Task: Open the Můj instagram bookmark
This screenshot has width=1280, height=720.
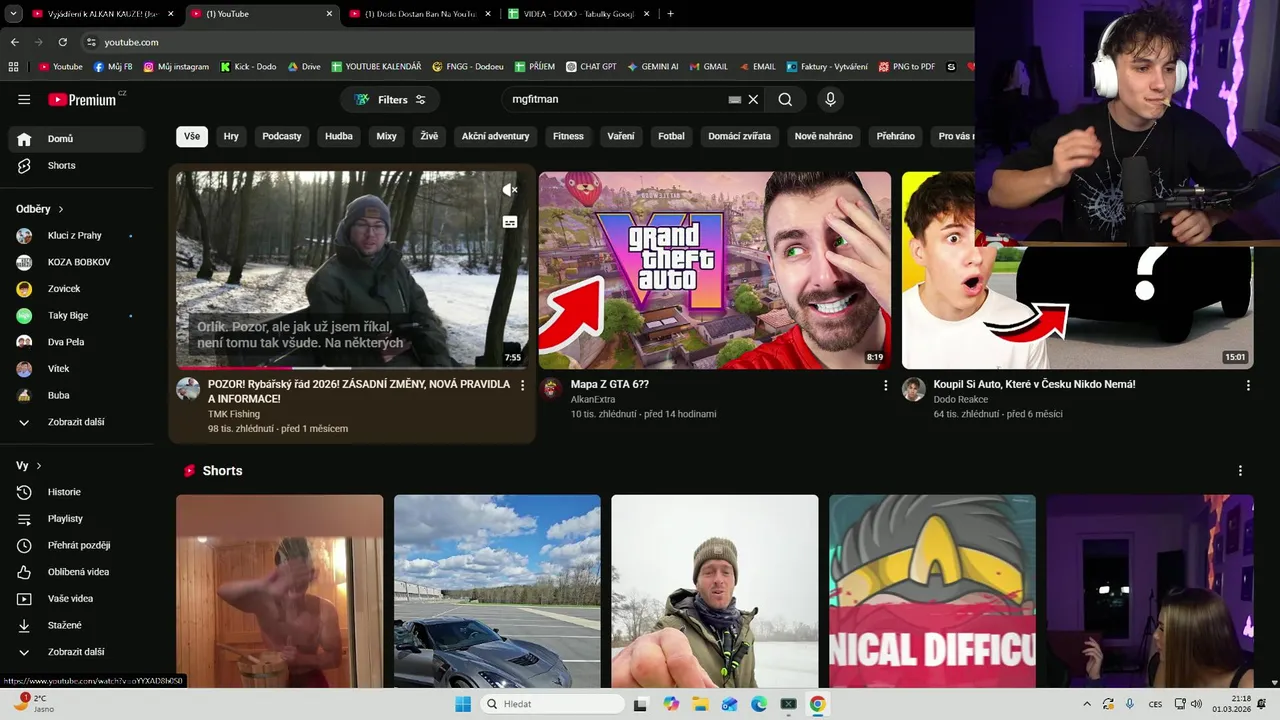Action: 176,67
